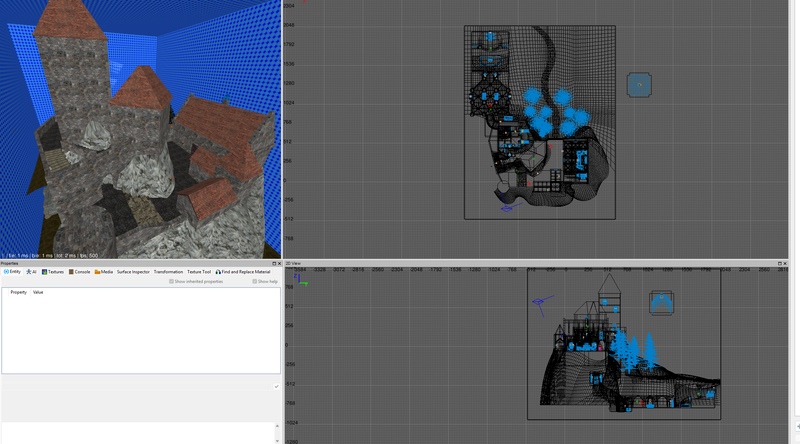Enable the Show help checkbox
The image size is (800, 444).
255,282
